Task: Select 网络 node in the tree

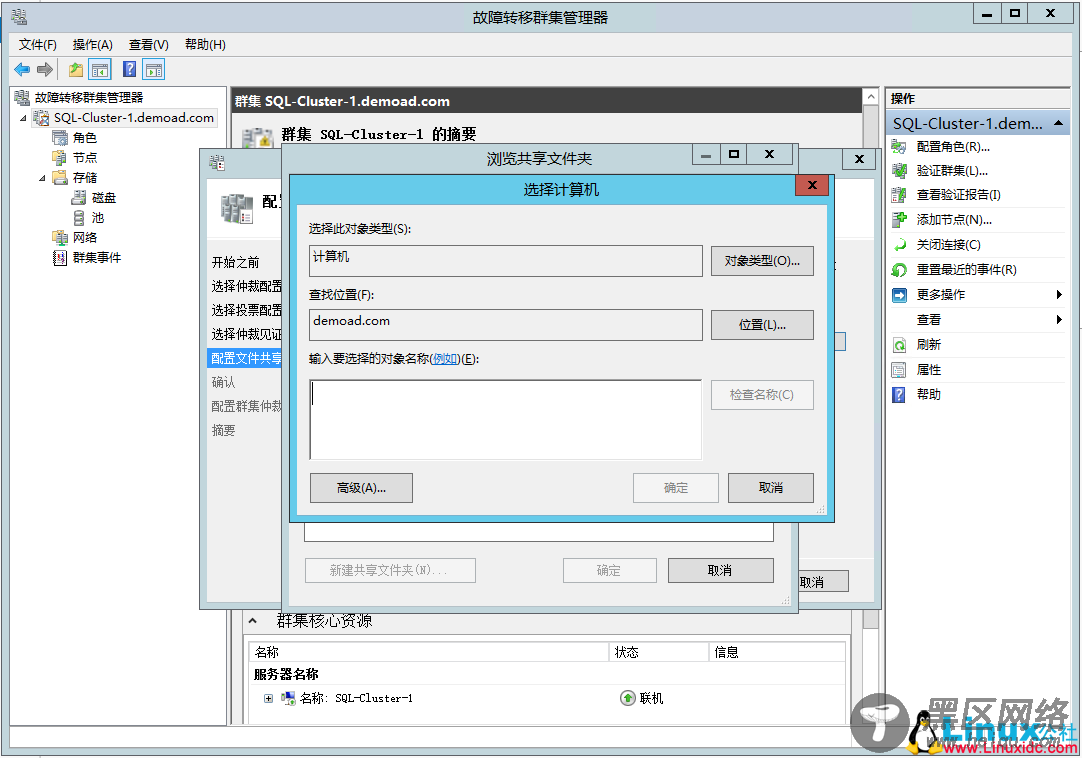Action: pyautogui.click(x=85, y=238)
